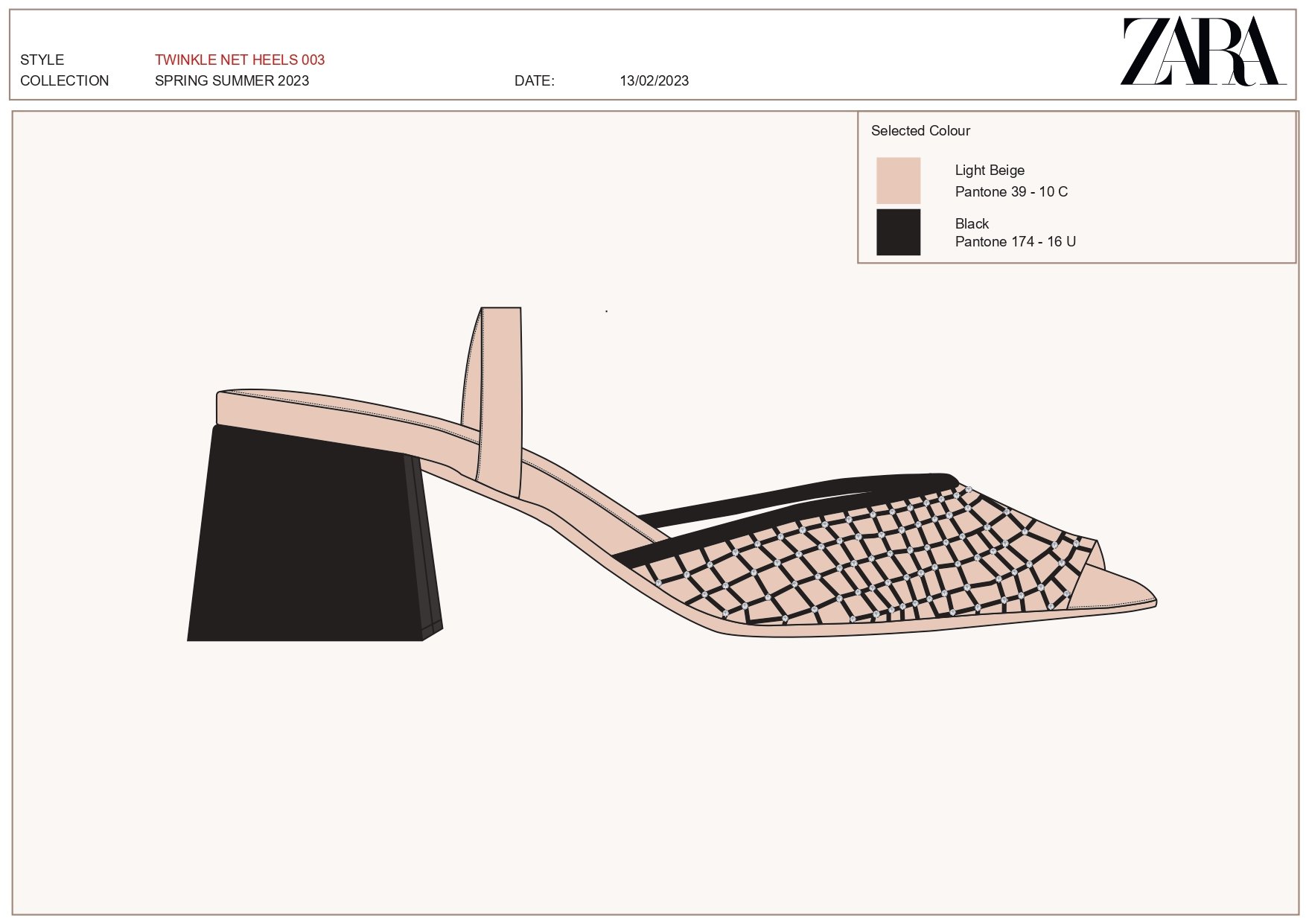Viewport: 1306px width, 924px height.
Task: Click the Black colour name
Action: (x=972, y=223)
